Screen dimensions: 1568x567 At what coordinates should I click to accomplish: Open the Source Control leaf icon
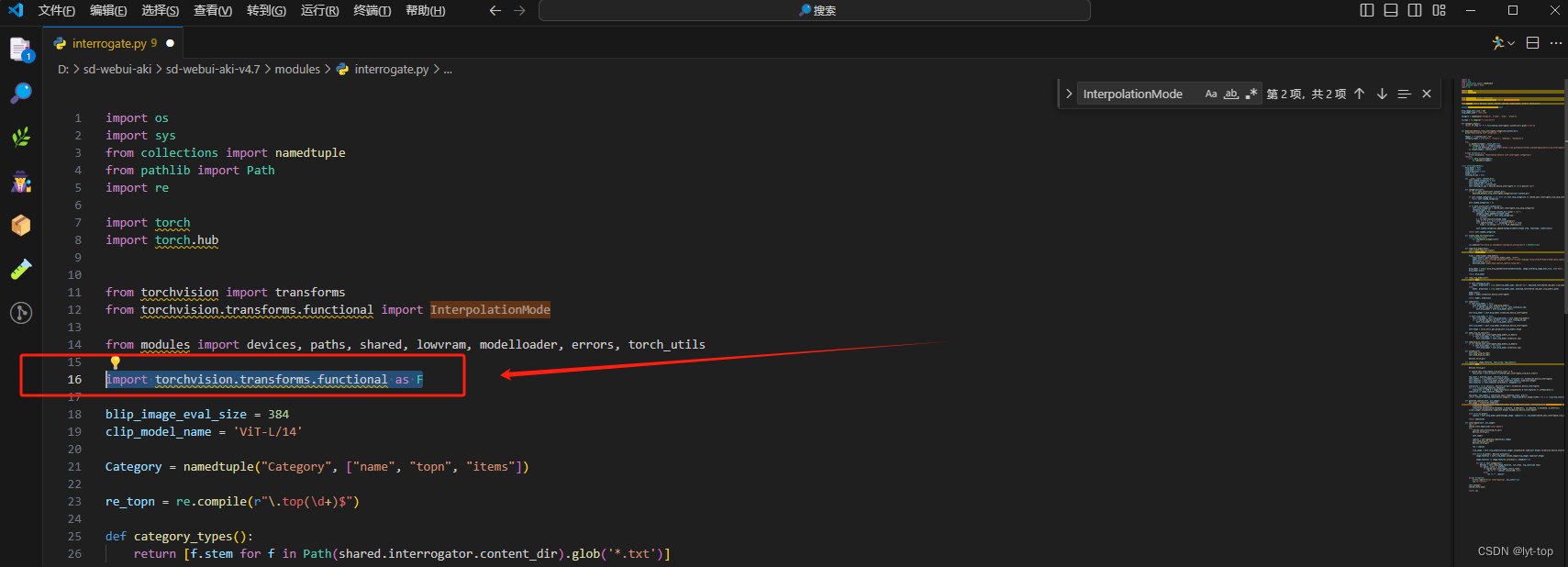[x=20, y=138]
